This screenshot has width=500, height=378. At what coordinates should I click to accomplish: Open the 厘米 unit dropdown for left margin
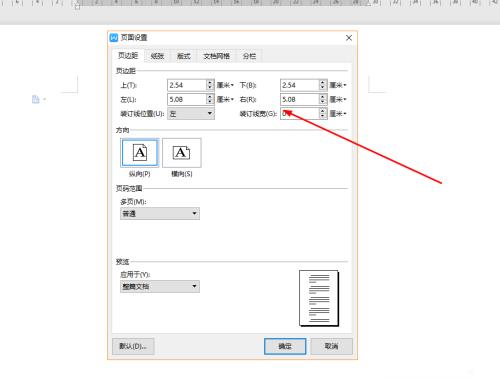225,100
